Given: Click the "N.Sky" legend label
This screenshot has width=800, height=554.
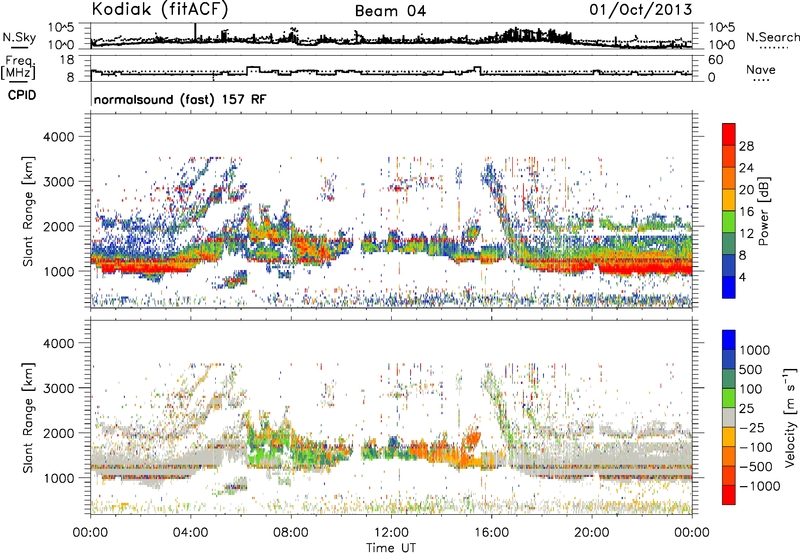Looking at the screenshot, I should point(19,37).
